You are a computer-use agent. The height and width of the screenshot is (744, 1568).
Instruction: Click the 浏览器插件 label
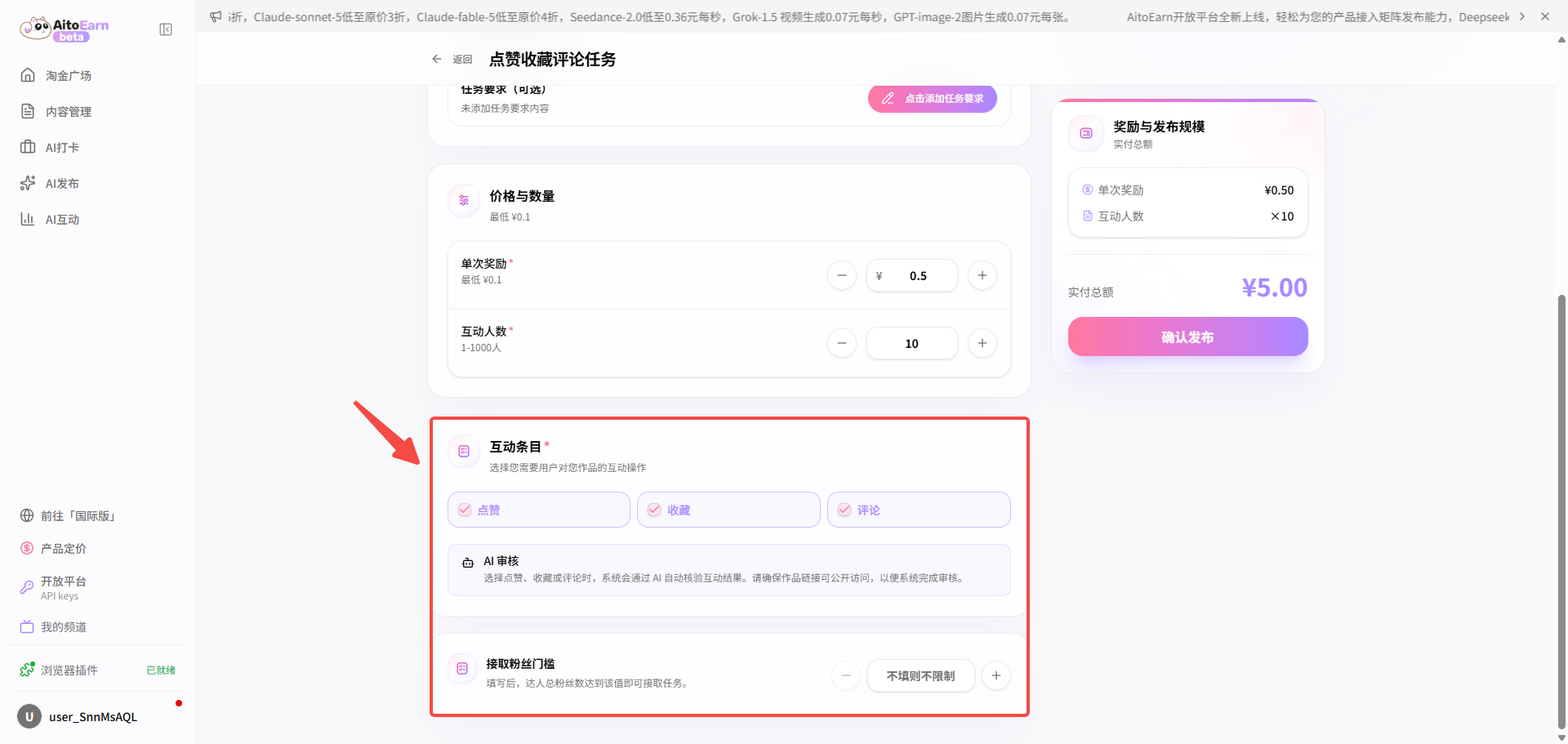69,670
